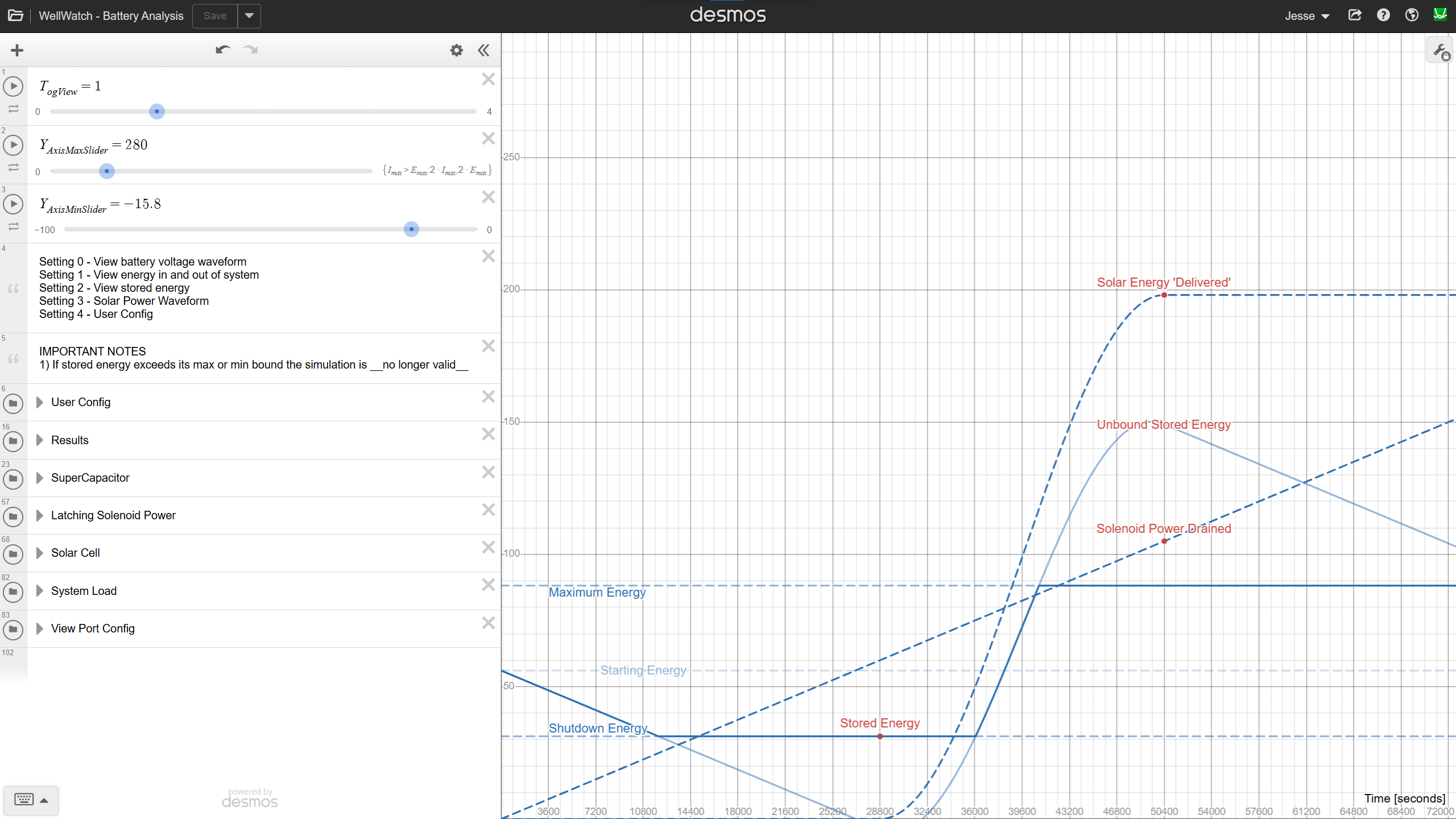Click the YAxisMinSlider slider handle

pos(411,229)
